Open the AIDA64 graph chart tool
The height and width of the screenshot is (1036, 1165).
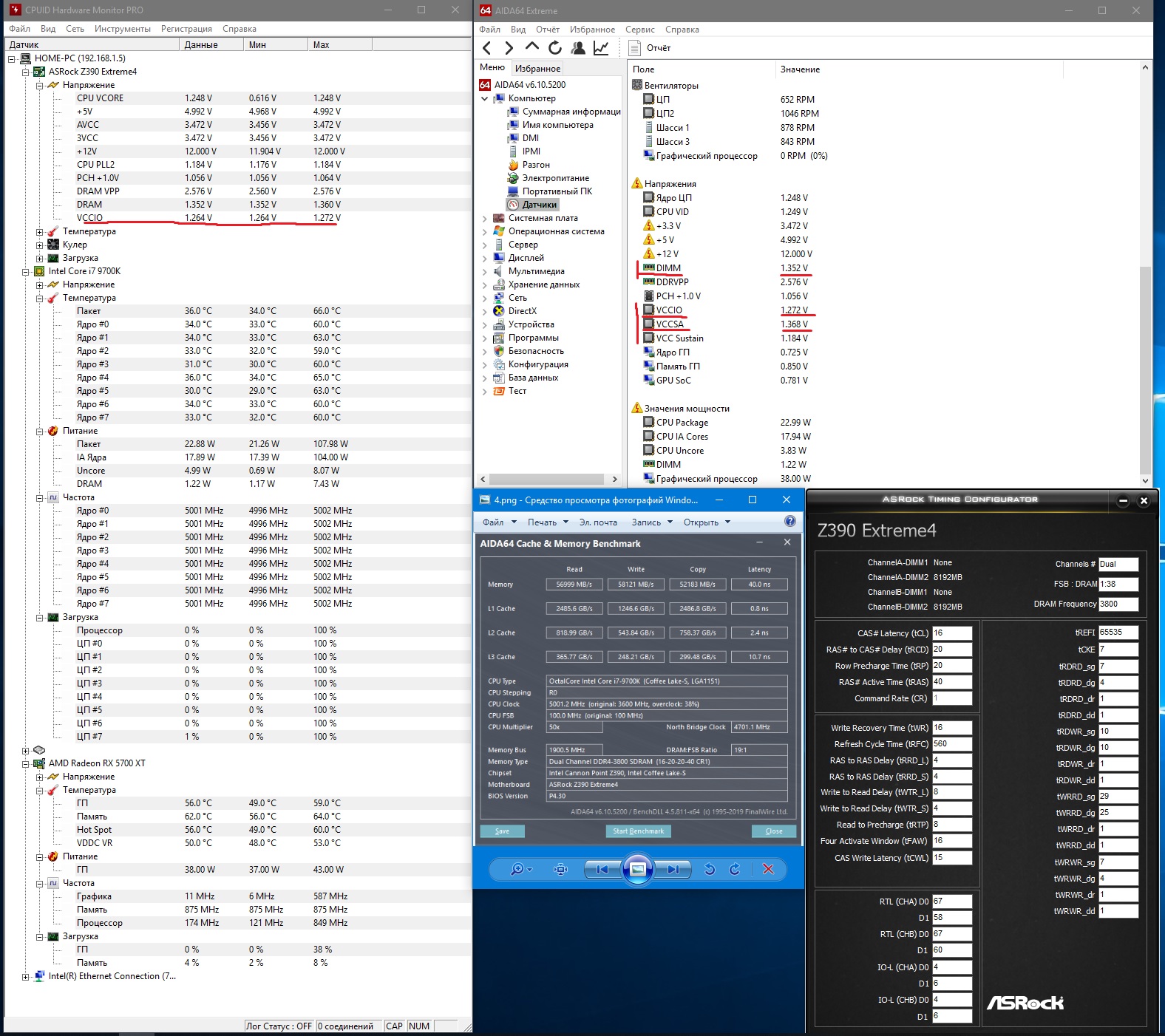point(601,48)
